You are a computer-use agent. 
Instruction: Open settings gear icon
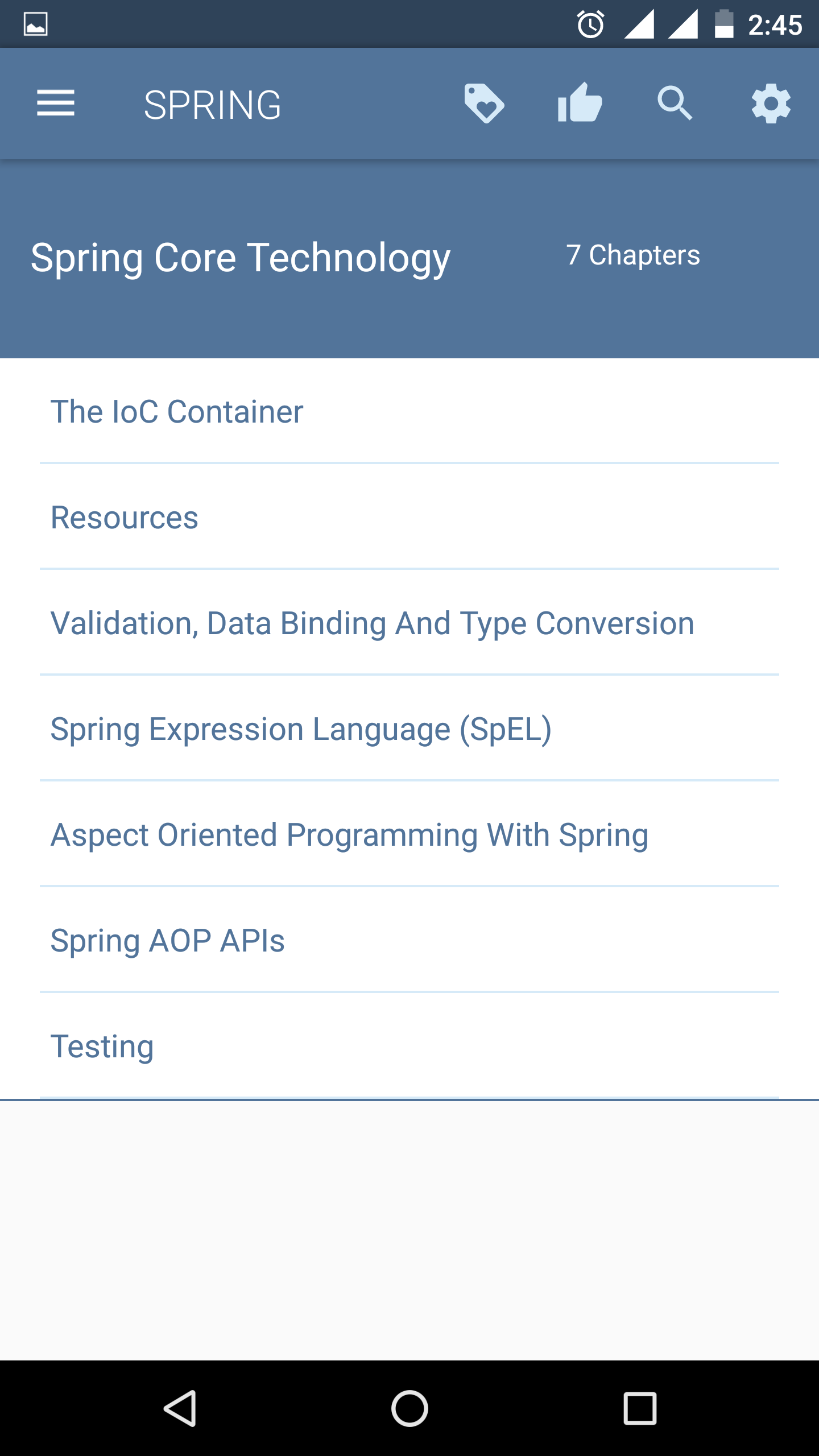(771, 104)
